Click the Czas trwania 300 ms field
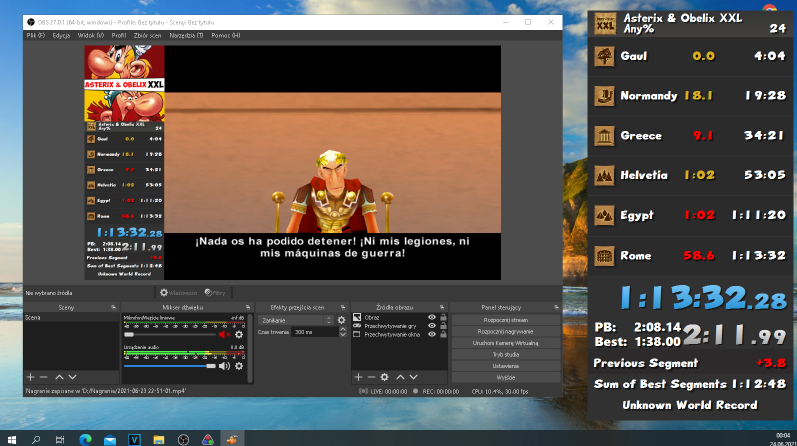The image size is (797, 446). coord(314,332)
